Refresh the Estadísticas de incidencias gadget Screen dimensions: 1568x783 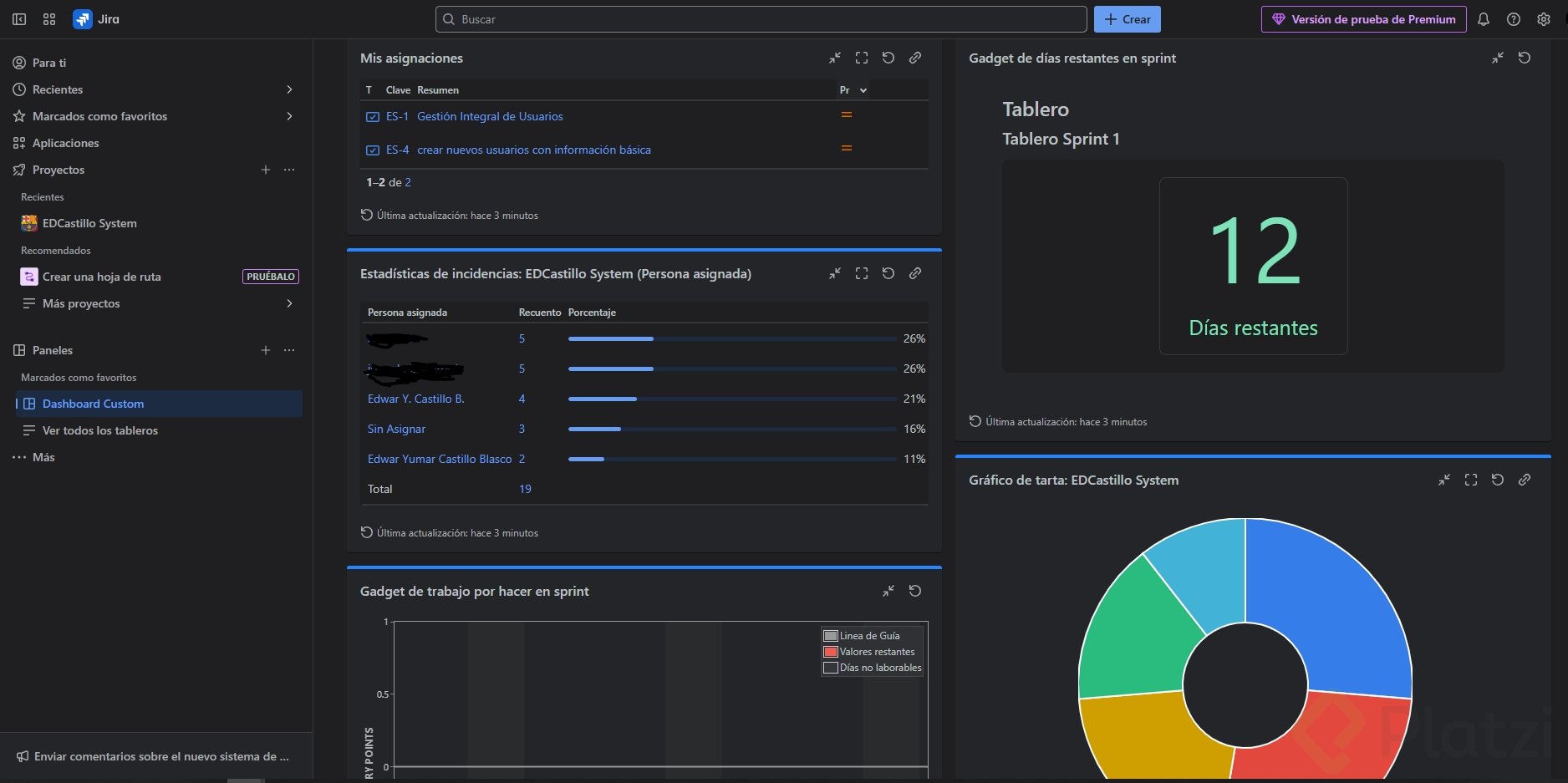pyautogui.click(x=888, y=273)
